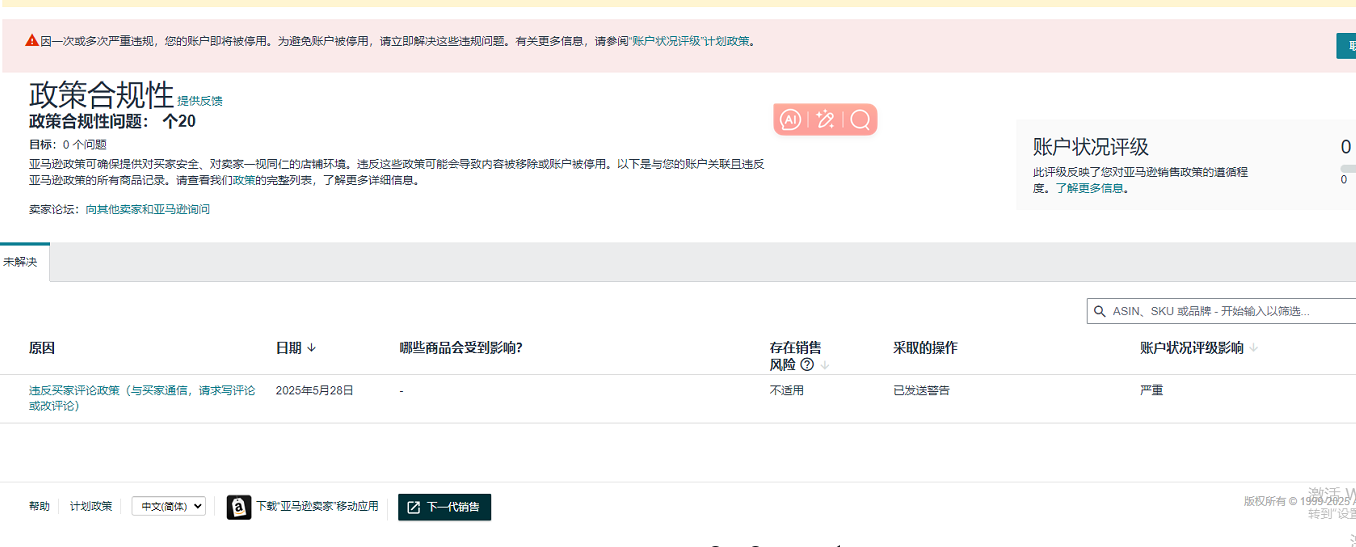The height and width of the screenshot is (547, 1356).
Task: Click the 账户状况评级 panel heading
Action: (x=1091, y=147)
